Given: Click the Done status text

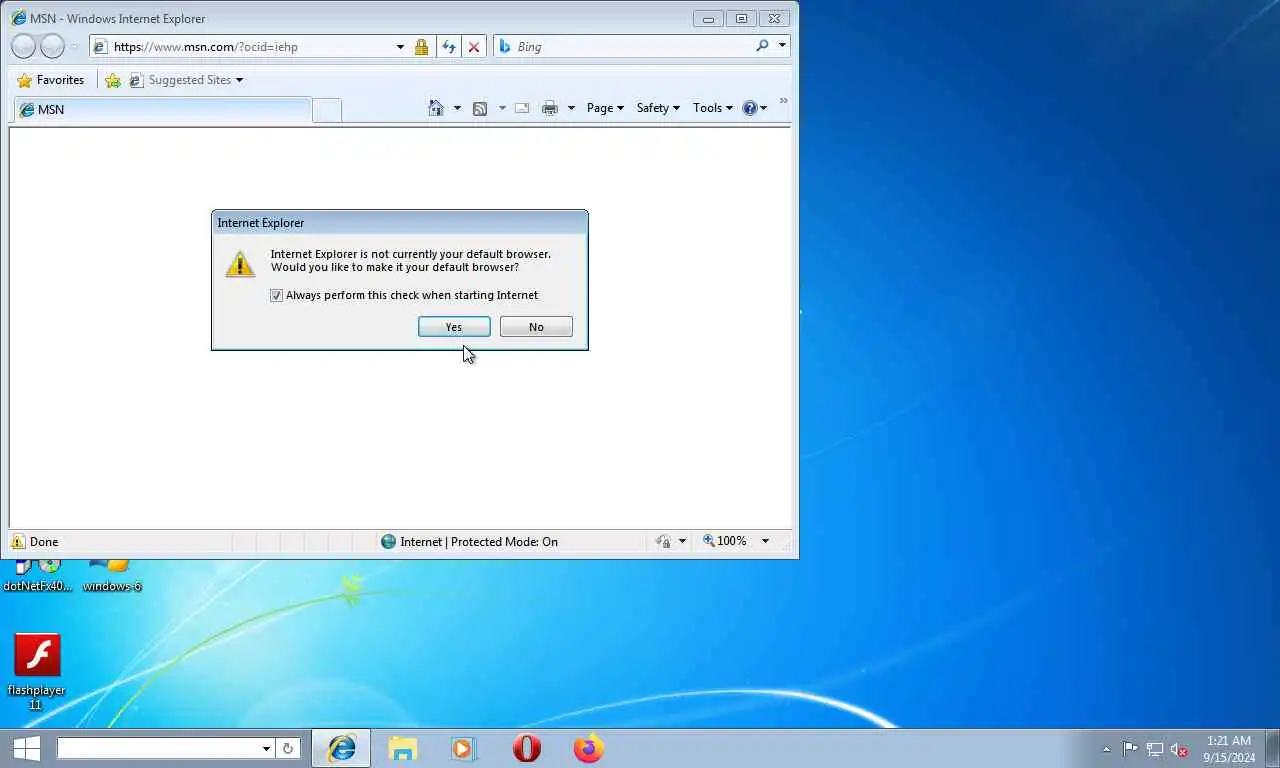Looking at the screenshot, I should click(44, 542).
